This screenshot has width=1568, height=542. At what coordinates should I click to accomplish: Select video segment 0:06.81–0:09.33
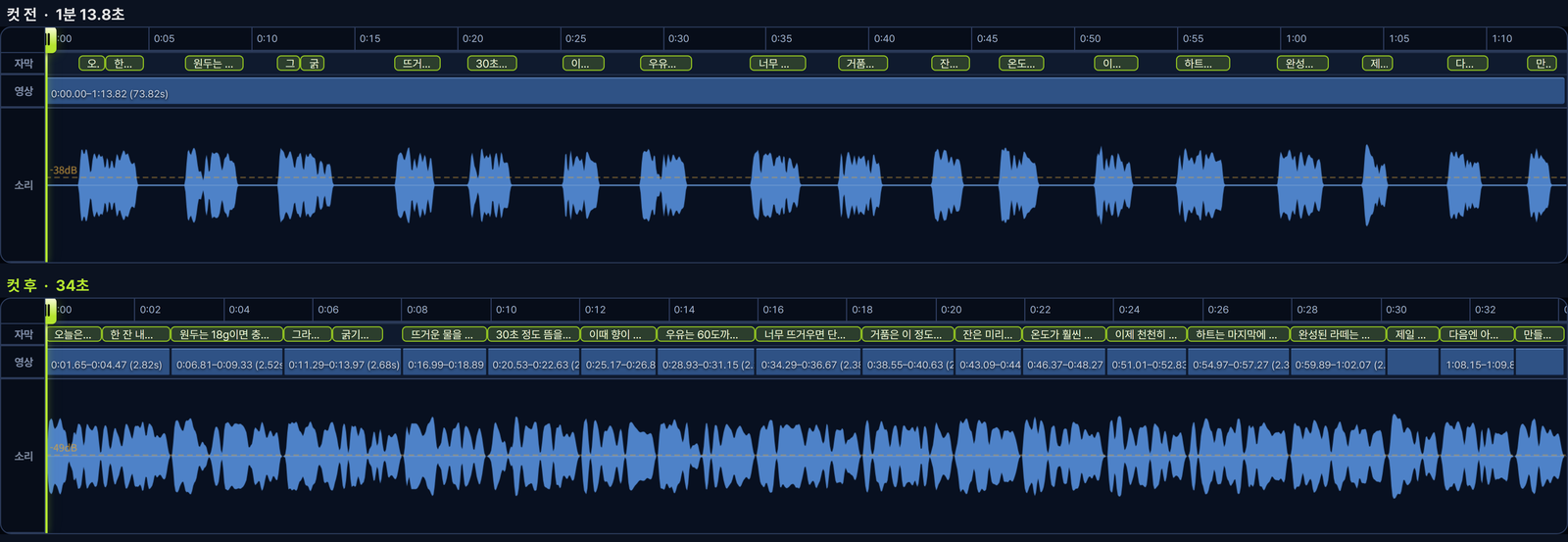(228, 364)
